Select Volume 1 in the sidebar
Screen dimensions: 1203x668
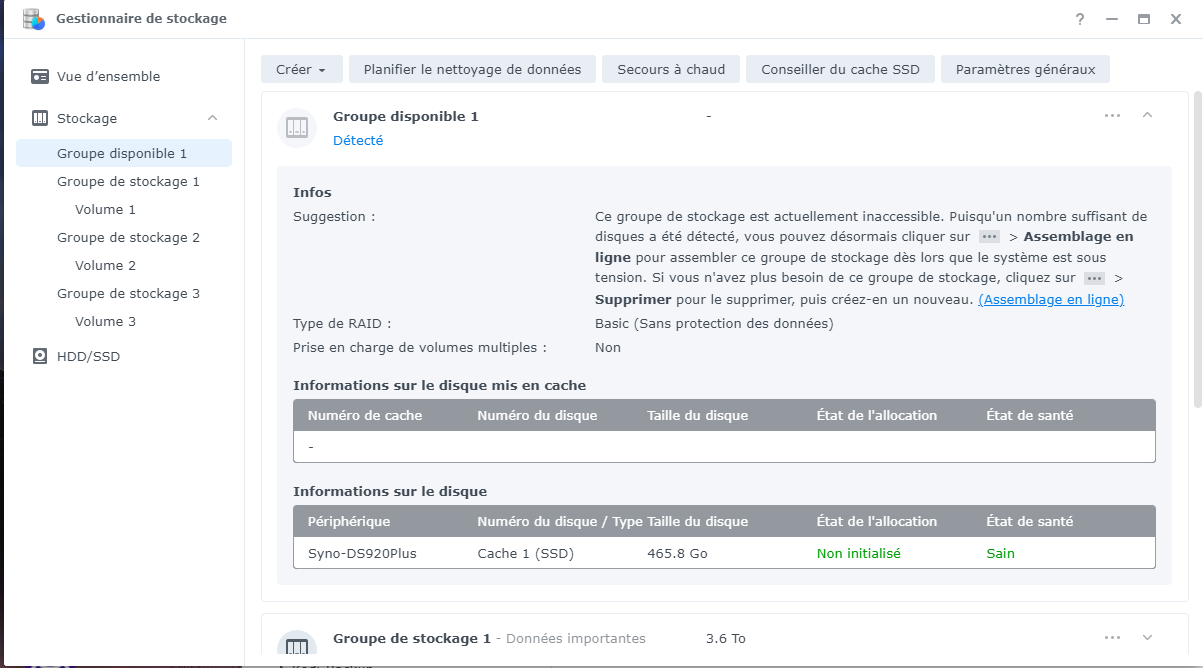pos(105,210)
